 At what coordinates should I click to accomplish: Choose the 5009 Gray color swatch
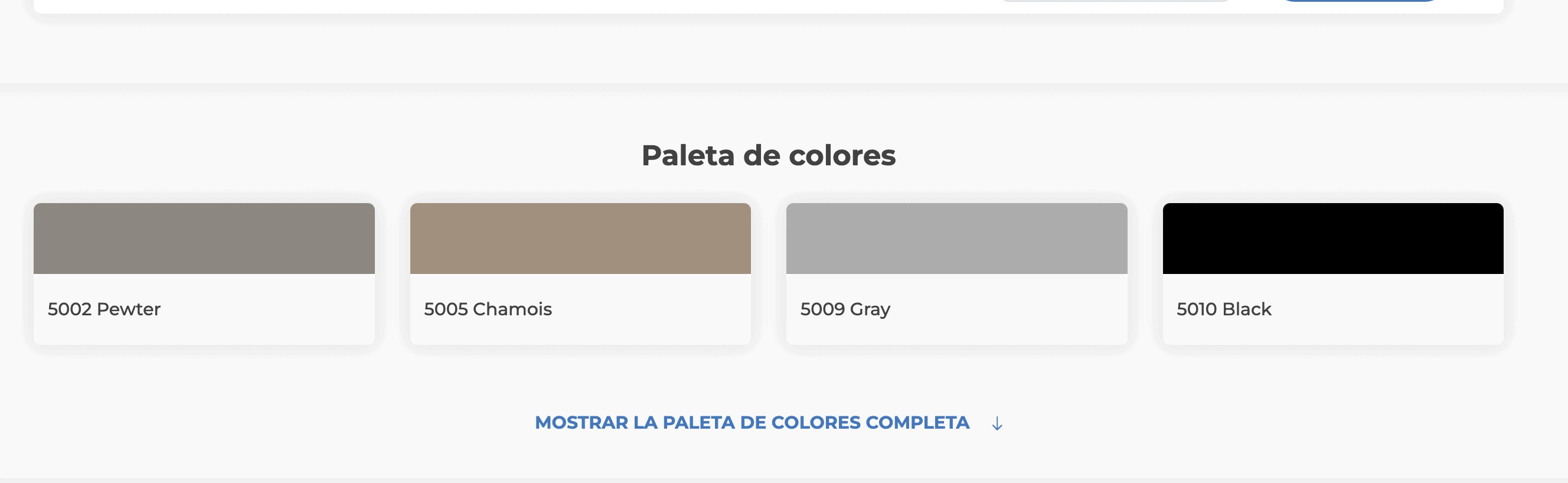tap(956, 238)
